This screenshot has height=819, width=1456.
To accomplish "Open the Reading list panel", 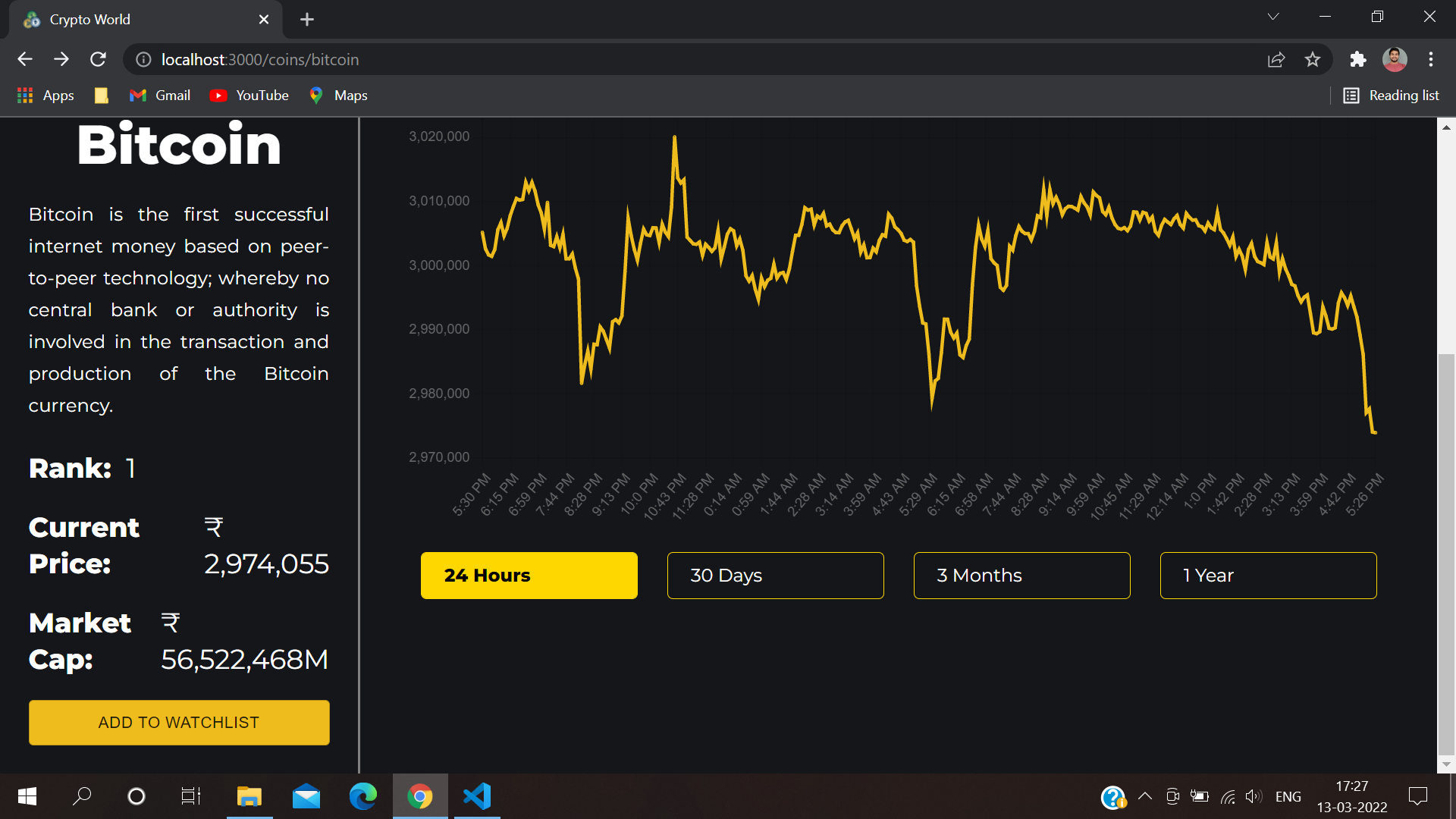I will pos(1392,96).
